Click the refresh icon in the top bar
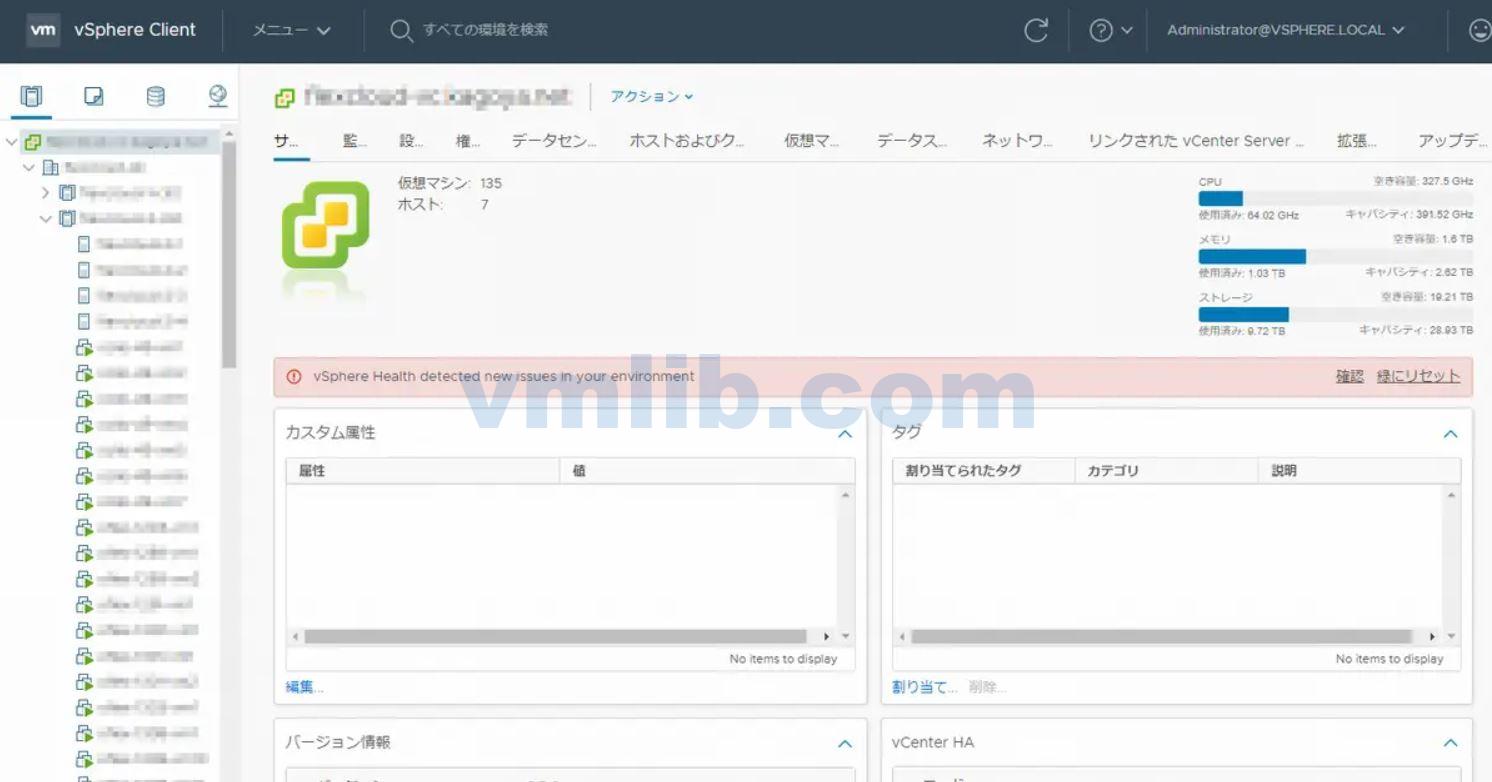The height and width of the screenshot is (782, 1492). point(1036,30)
